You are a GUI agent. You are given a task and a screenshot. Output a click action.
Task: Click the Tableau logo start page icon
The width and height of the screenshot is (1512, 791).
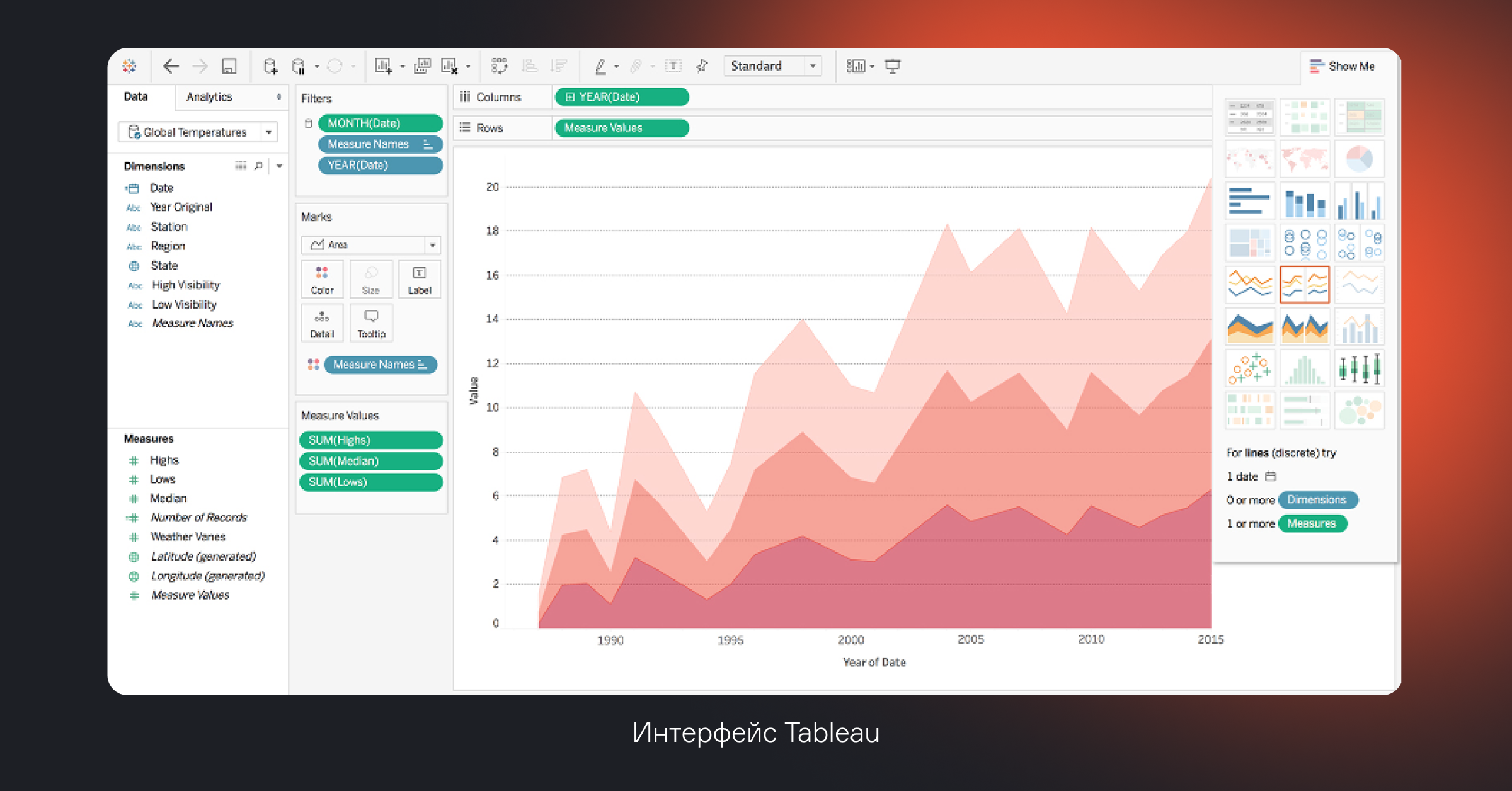(129, 66)
